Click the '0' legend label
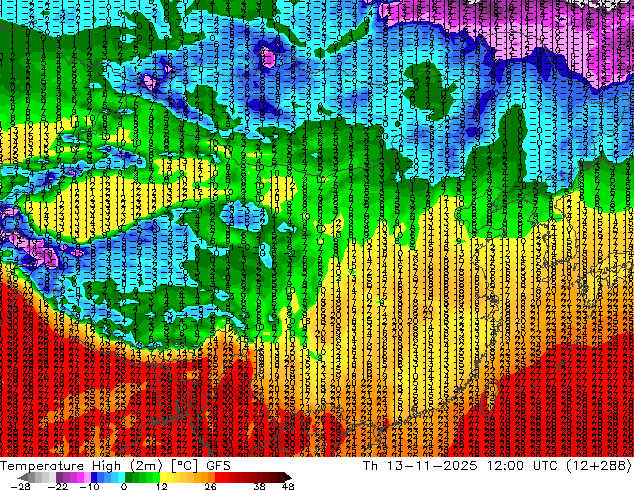This screenshot has width=634, height=490. (x=124, y=486)
